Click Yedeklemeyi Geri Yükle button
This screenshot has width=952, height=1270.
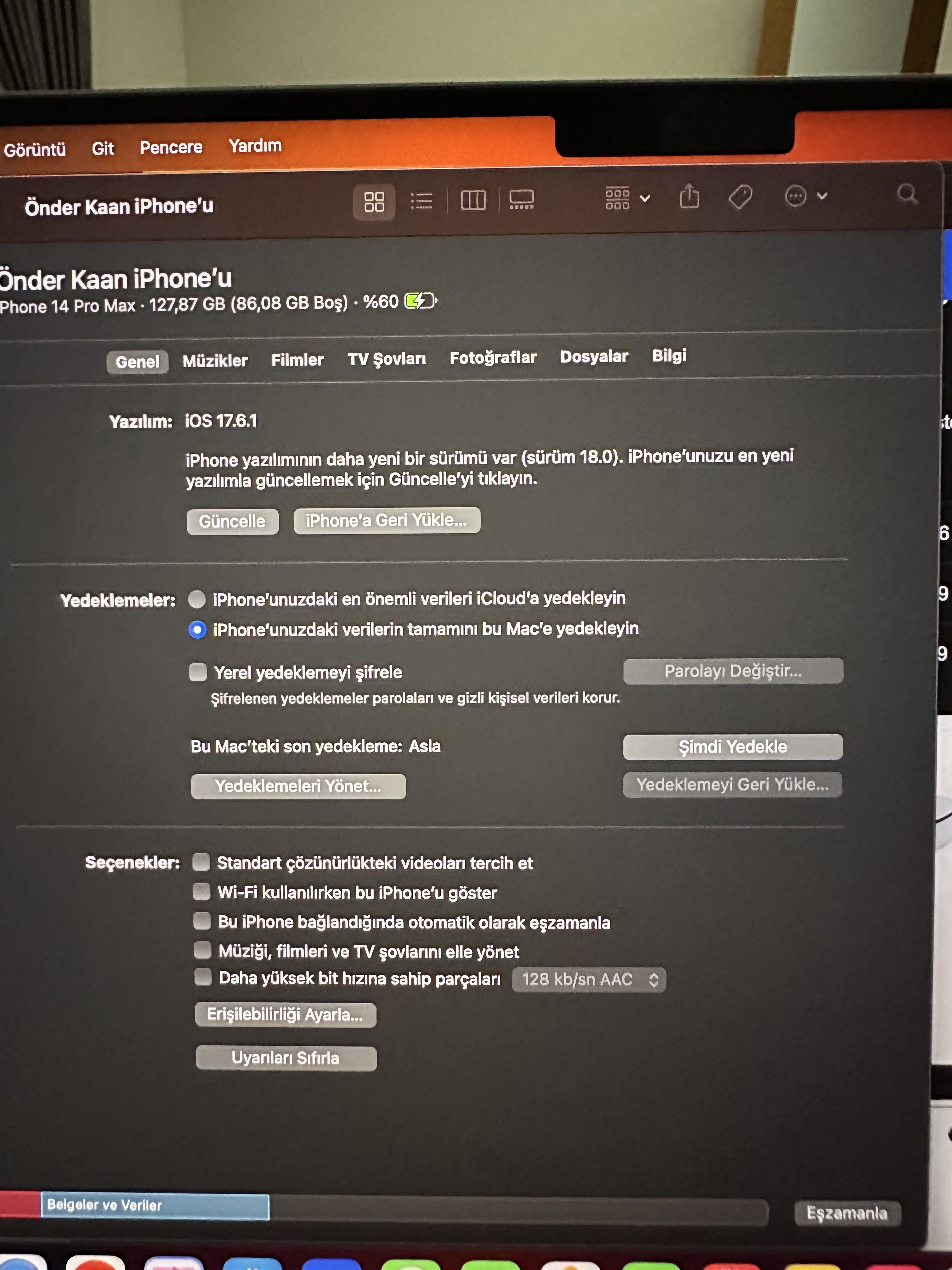point(732,785)
